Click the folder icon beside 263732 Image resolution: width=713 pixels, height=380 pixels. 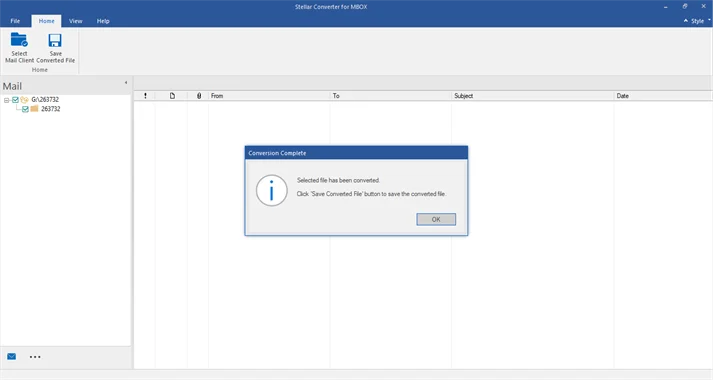34,109
